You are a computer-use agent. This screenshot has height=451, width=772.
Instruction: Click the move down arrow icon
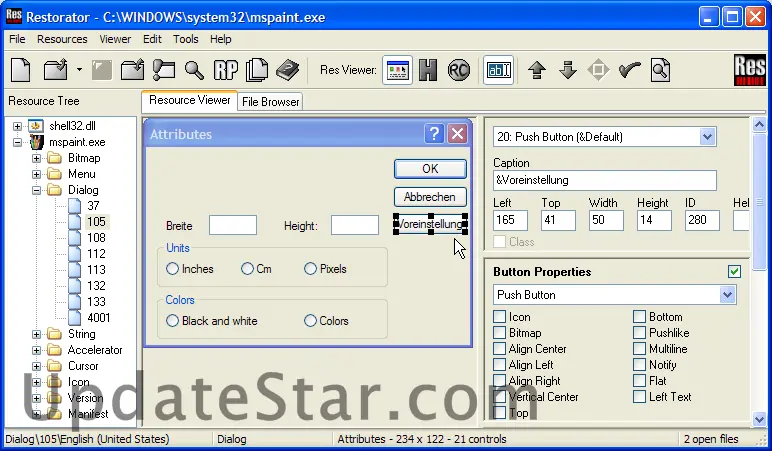click(568, 70)
